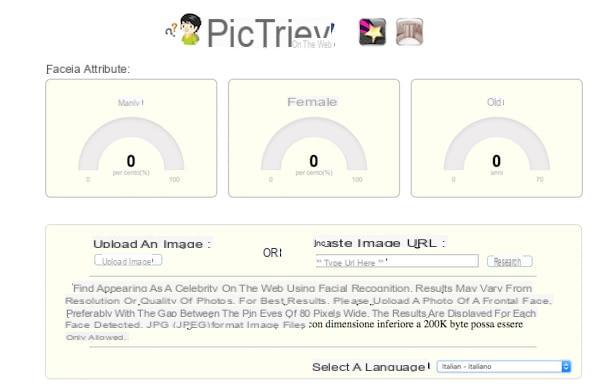
Task: Click the Manly gauge panel
Action: pyautogui.click(x=131, y=138)
